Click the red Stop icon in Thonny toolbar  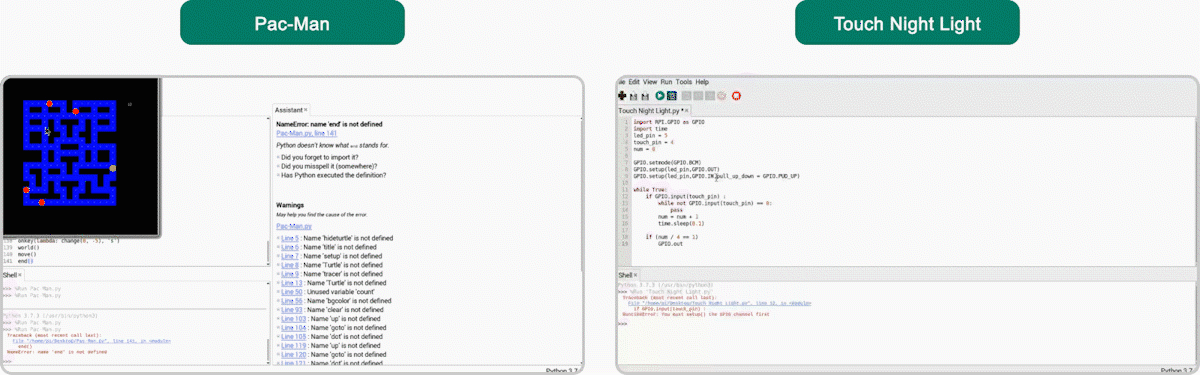tap(736, 96)
